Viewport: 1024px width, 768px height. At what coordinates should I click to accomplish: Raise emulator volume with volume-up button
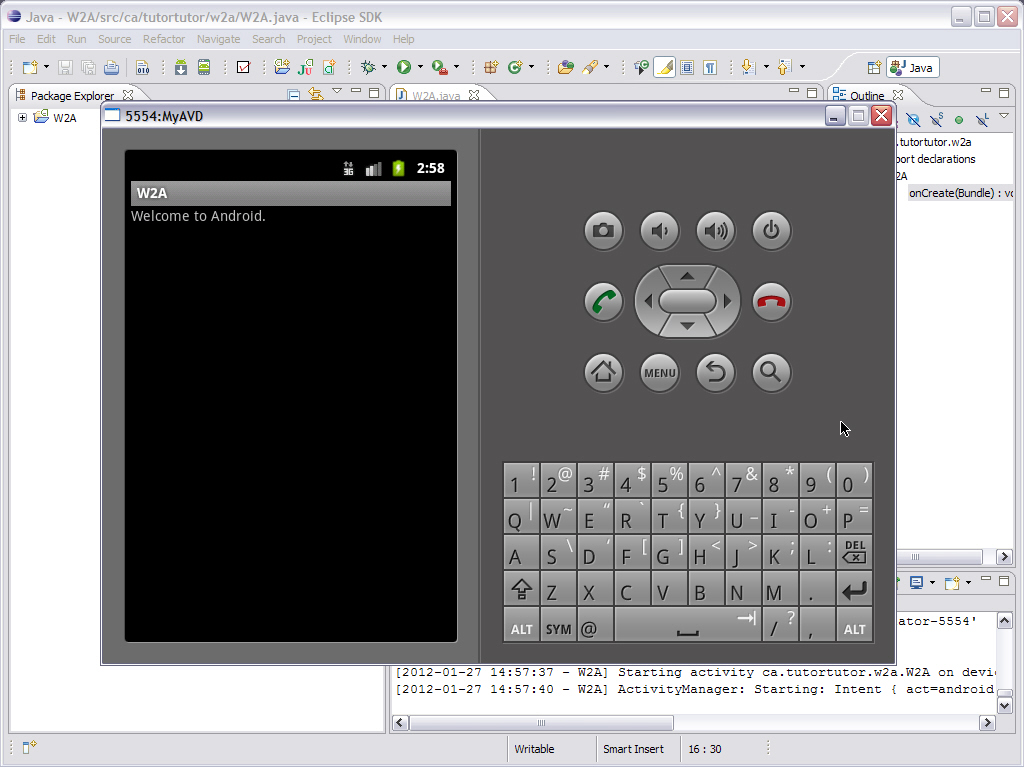(x=716, y=231)
